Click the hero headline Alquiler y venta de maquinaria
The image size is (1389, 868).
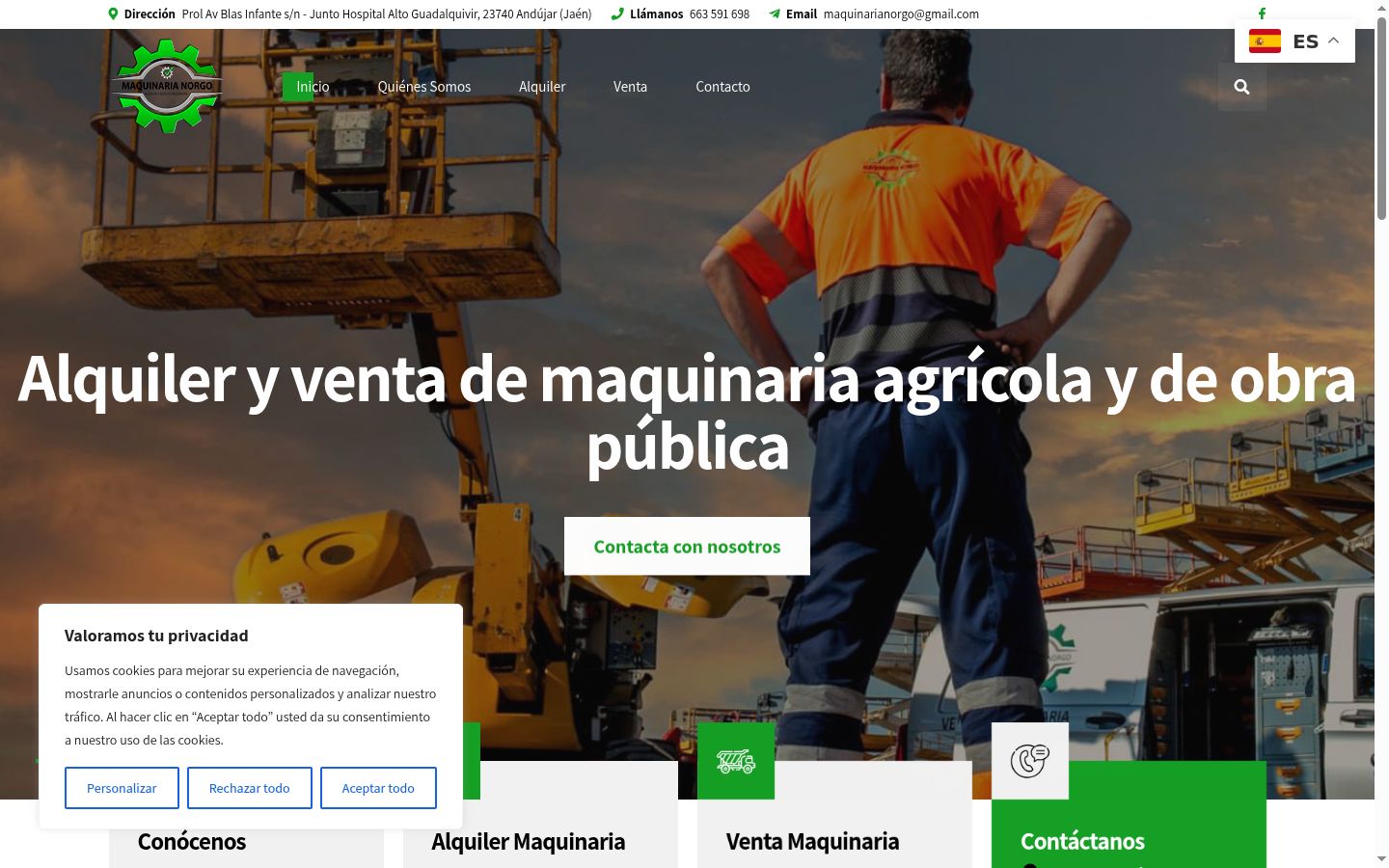coord(687,413)
